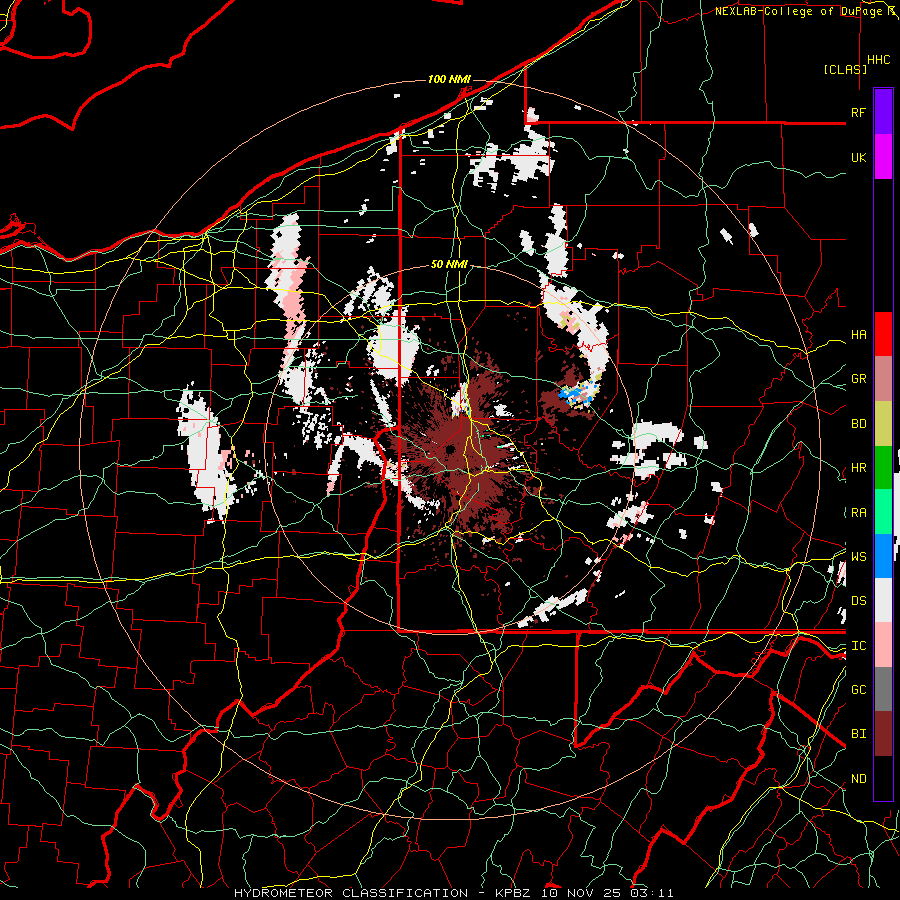Click the pink IC ice crystals swatch

point(883,645)
